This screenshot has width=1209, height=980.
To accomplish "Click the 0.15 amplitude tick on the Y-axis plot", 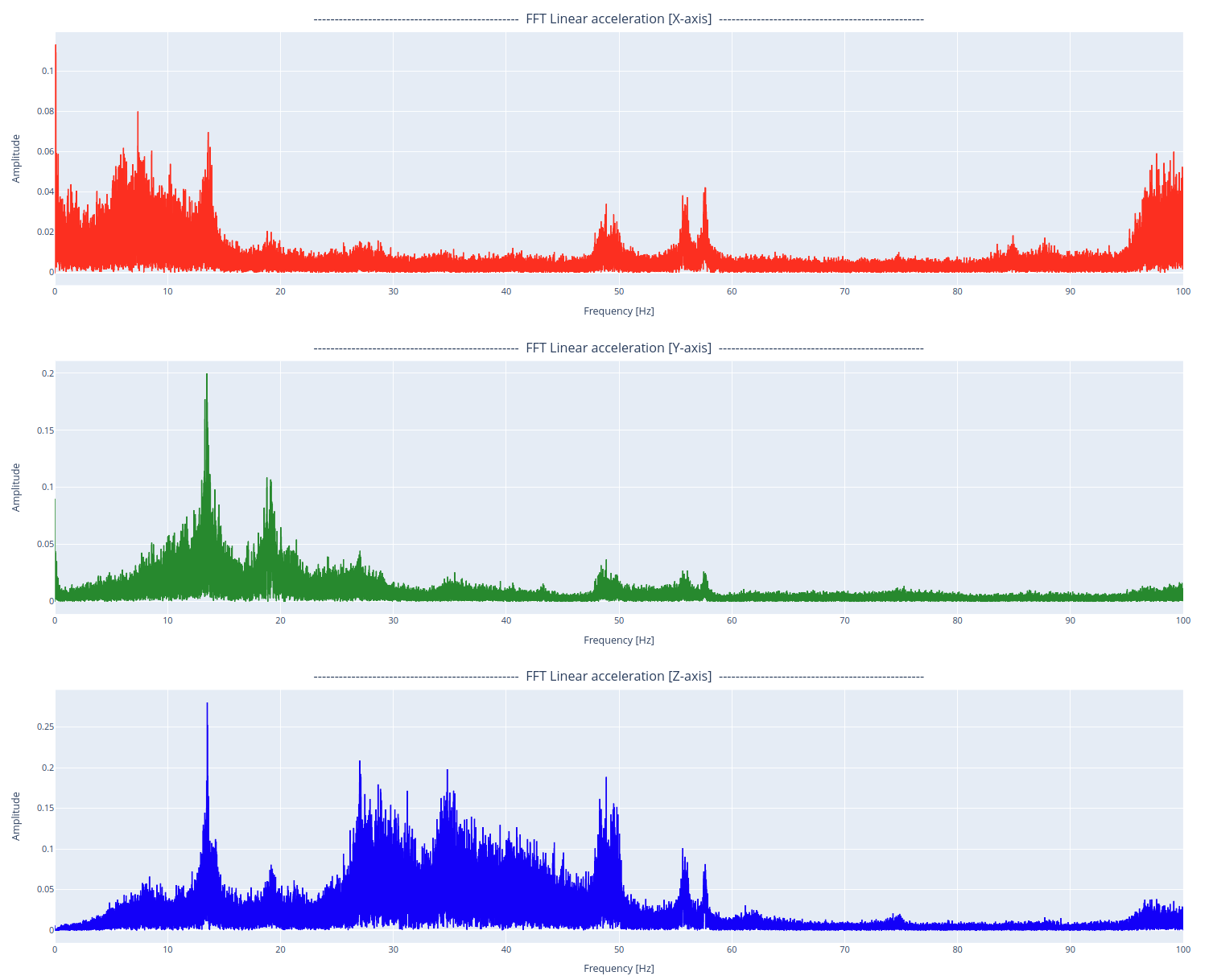I will pyautogui.click(x=47, y=430).
